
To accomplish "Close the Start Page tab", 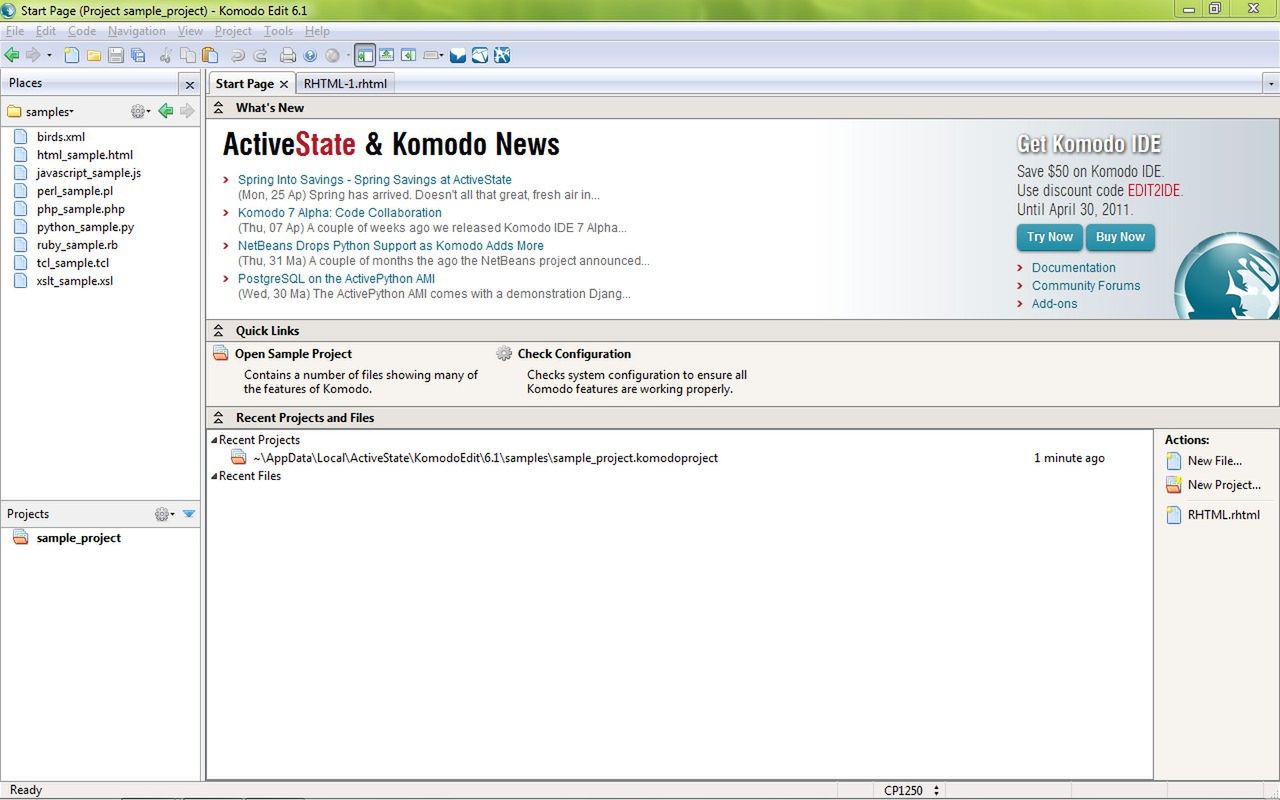I will [x=284, y=84].
